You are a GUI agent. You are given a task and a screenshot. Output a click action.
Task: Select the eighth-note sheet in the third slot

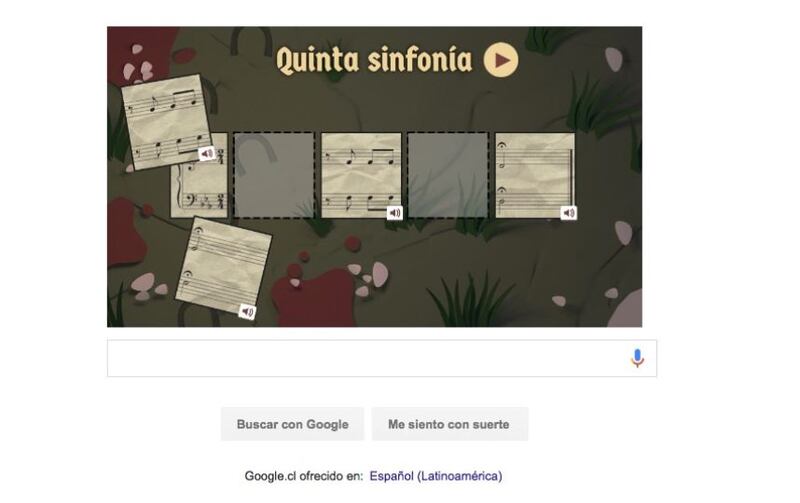click(361, 175)
